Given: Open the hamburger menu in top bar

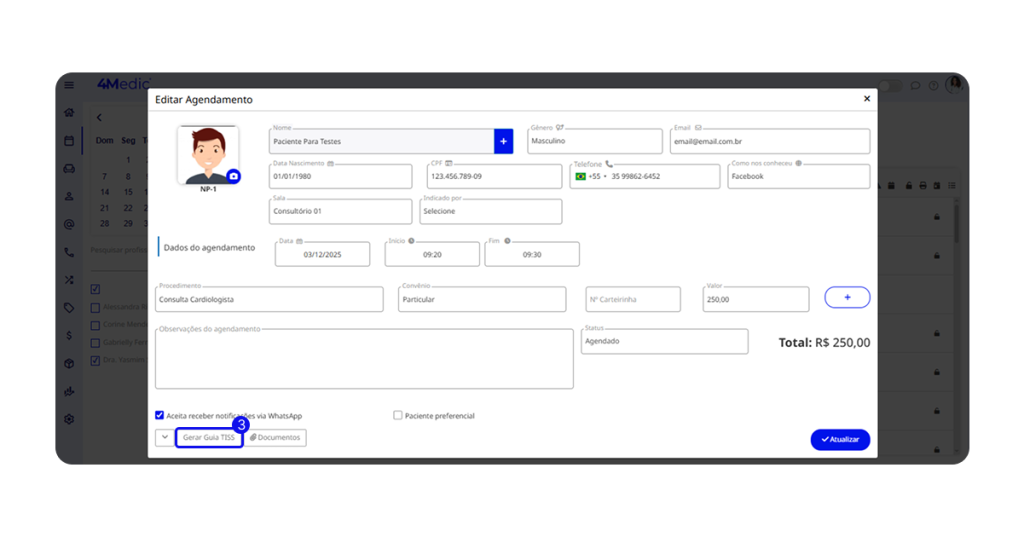Looking at the screenshot, I should pyautogui.click(x=69, y=86).
